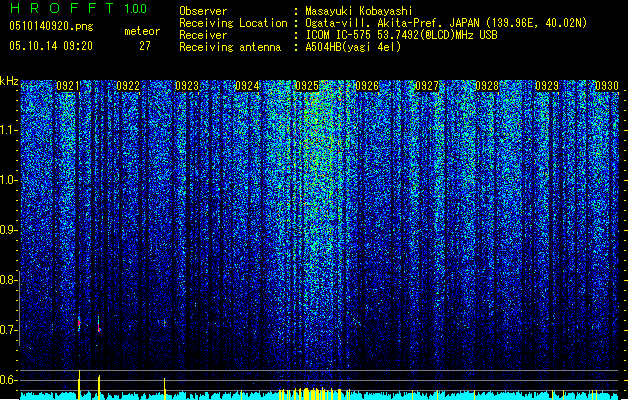Select the ICOM IC-575 receiver text
629x400 pixels.
[x=401, y=35]
